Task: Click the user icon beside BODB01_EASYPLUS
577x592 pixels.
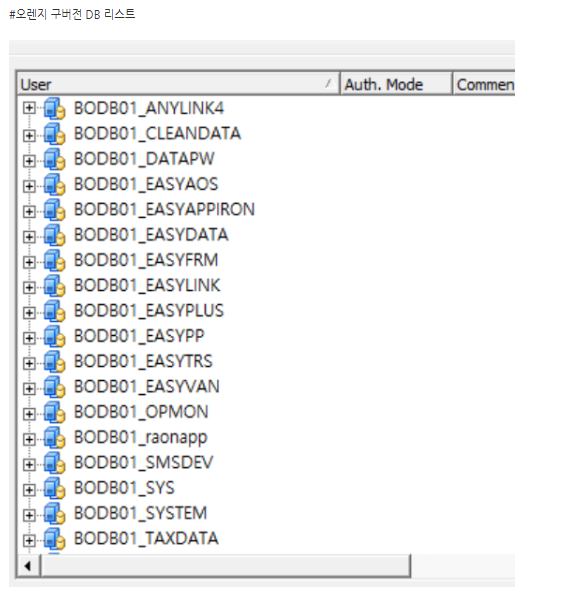Action: [54, 311]
